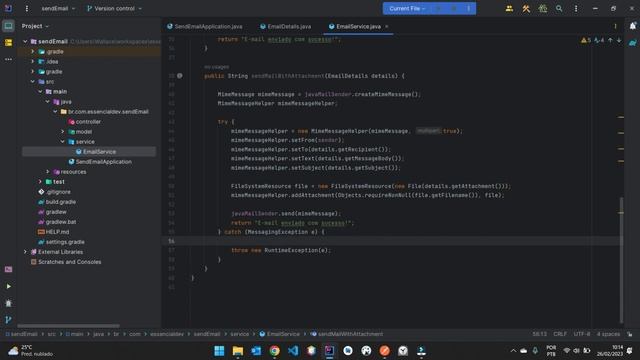Show more tool windows ellipsis
Viewport: 640px width, 360px height.
click(8, 60)
